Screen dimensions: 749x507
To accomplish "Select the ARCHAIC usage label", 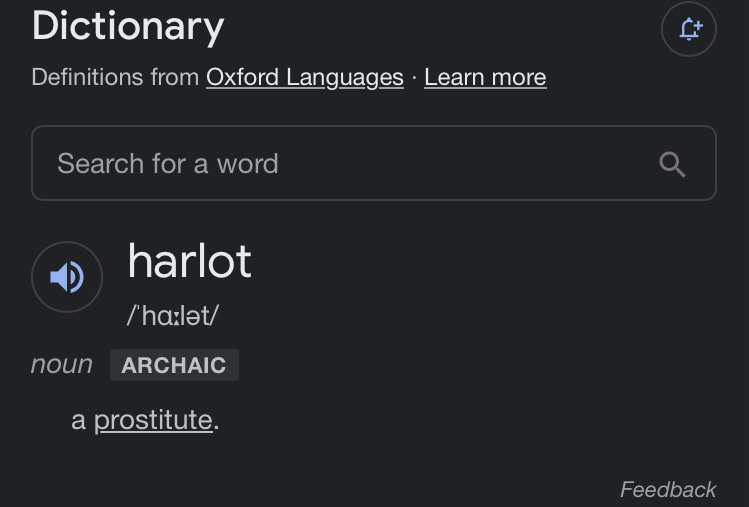I will point(174,365).
